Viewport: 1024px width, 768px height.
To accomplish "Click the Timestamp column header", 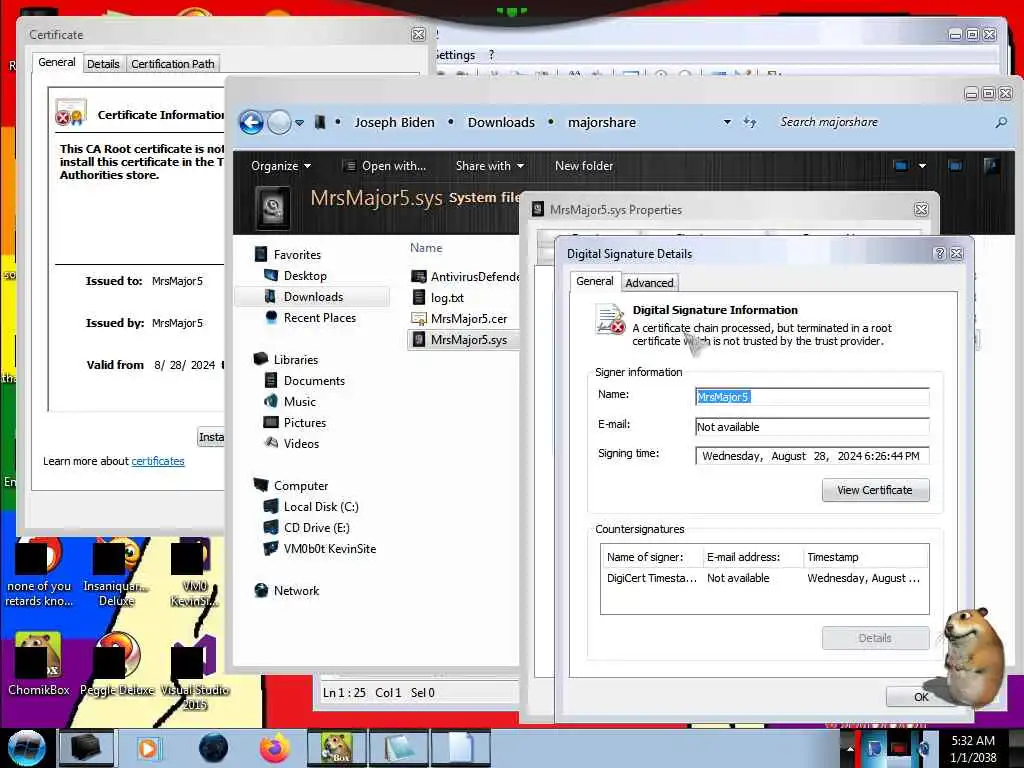I will [x=865, y=557].
